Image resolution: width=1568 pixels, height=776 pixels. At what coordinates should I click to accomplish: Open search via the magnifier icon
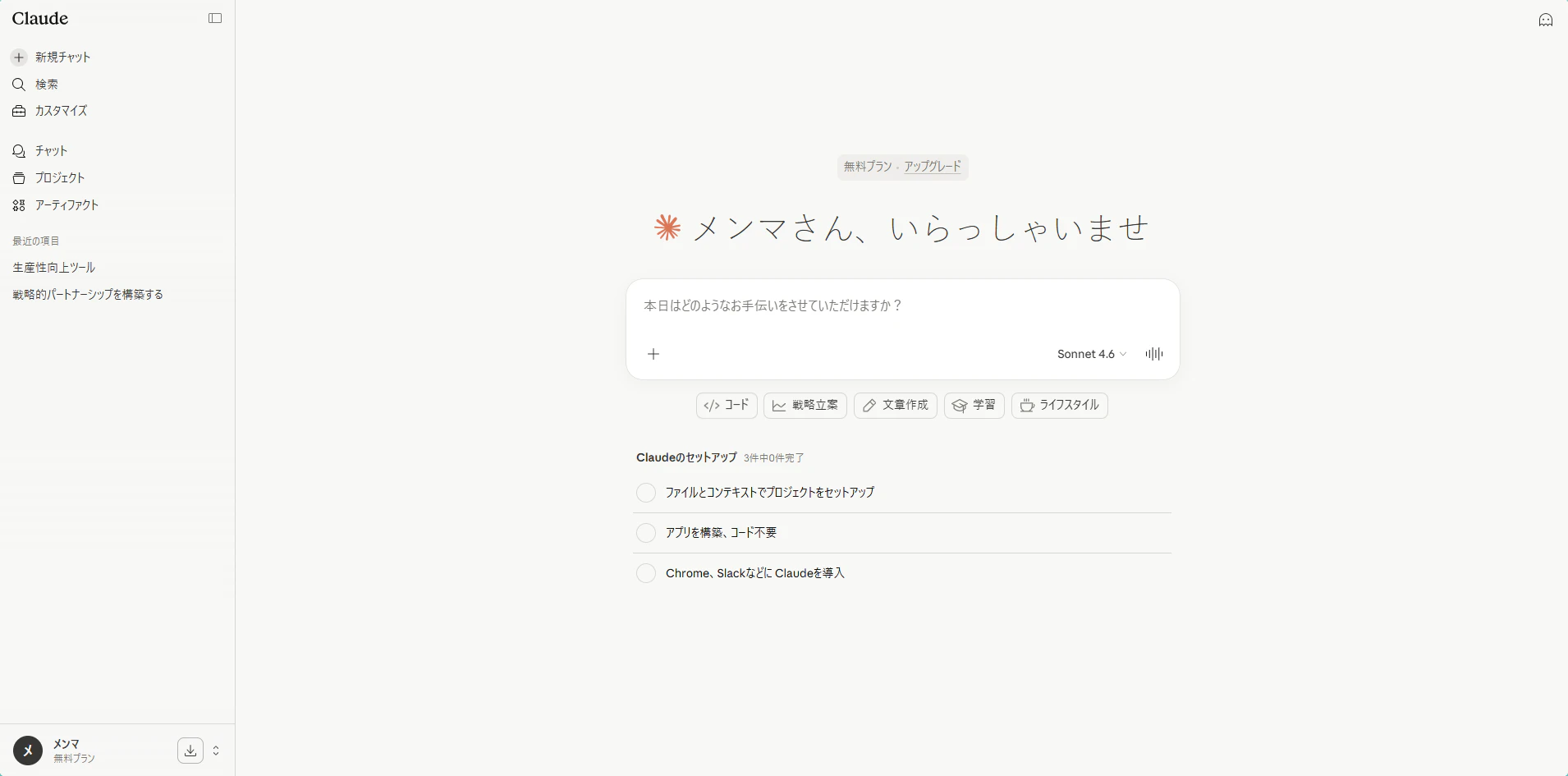(19, 85)
